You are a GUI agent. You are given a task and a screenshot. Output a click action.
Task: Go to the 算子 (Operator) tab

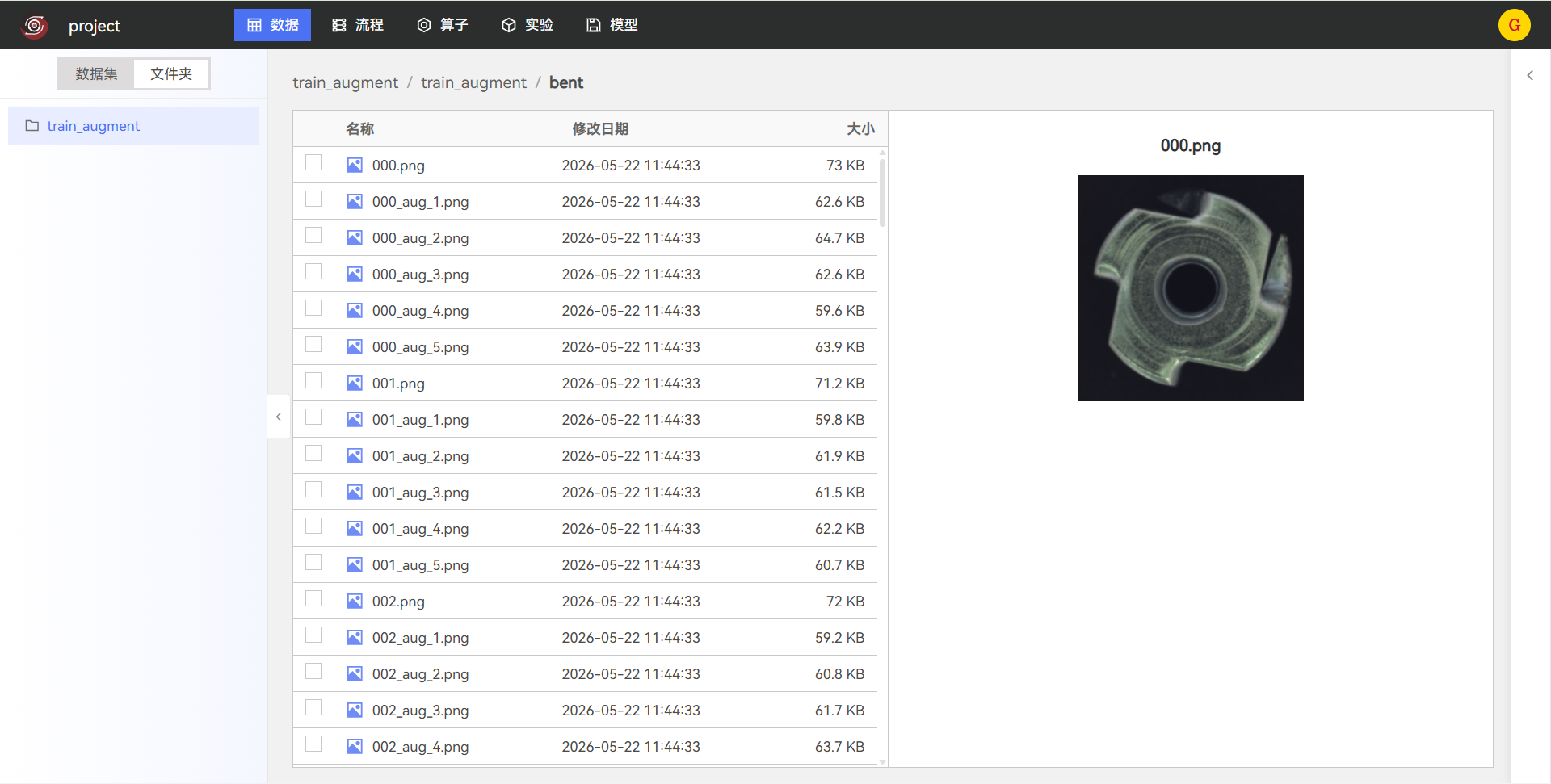443,25
